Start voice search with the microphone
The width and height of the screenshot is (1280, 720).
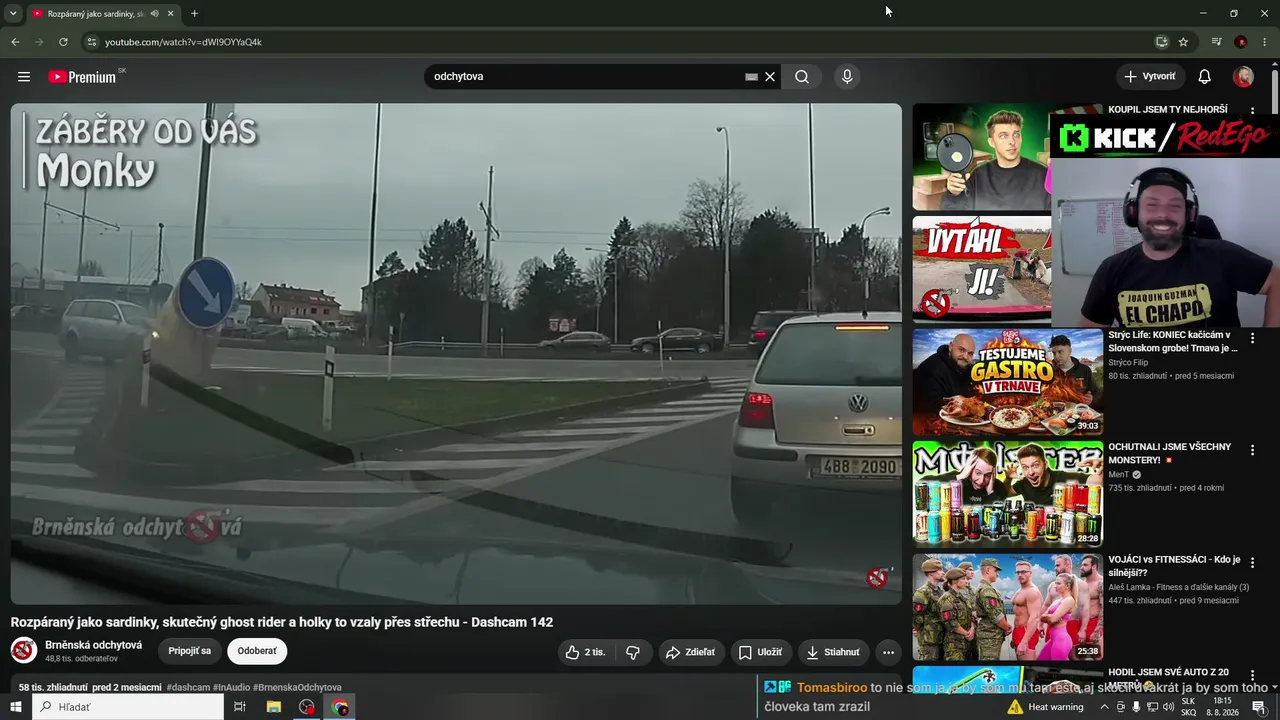[x=847, y=77]
